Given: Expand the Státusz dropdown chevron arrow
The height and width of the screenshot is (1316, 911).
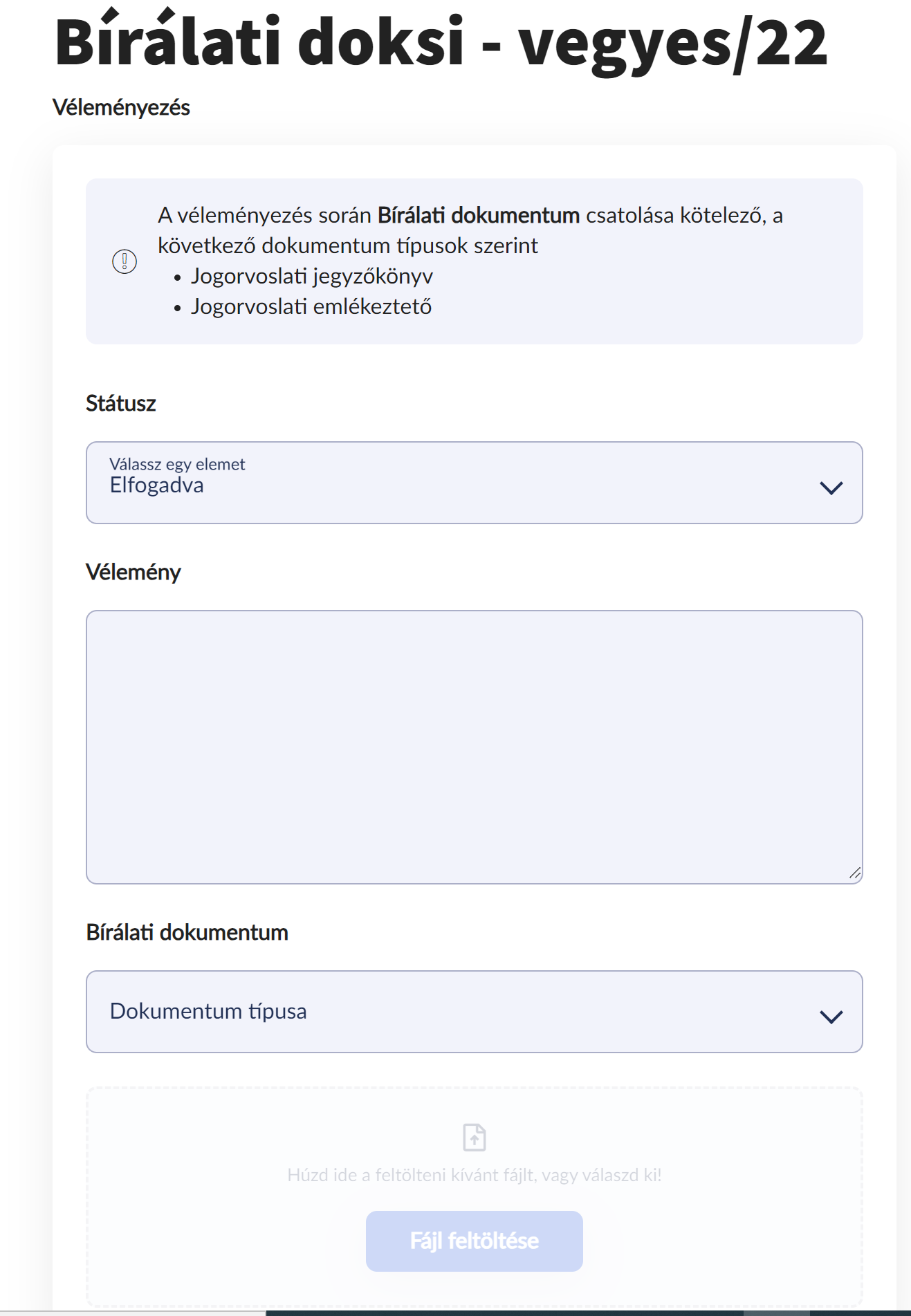Looking at the screenshot, I should (831, 488).
